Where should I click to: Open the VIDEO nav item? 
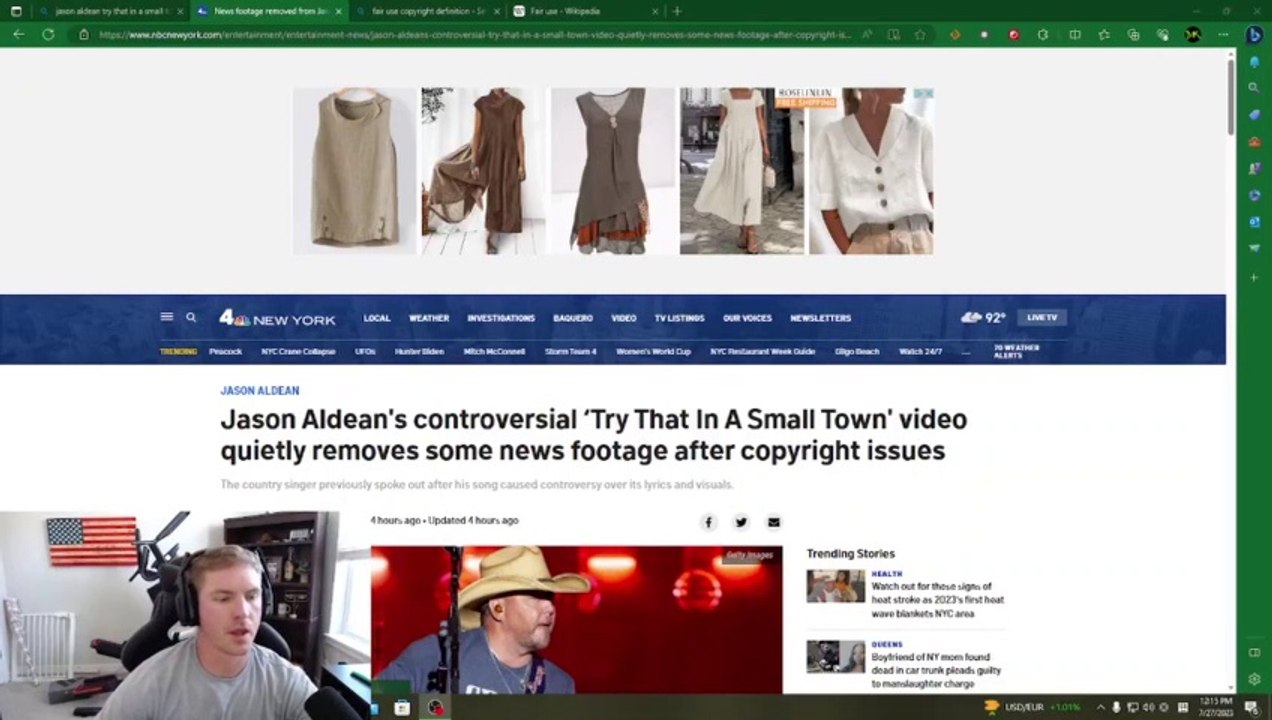[624, 318]
